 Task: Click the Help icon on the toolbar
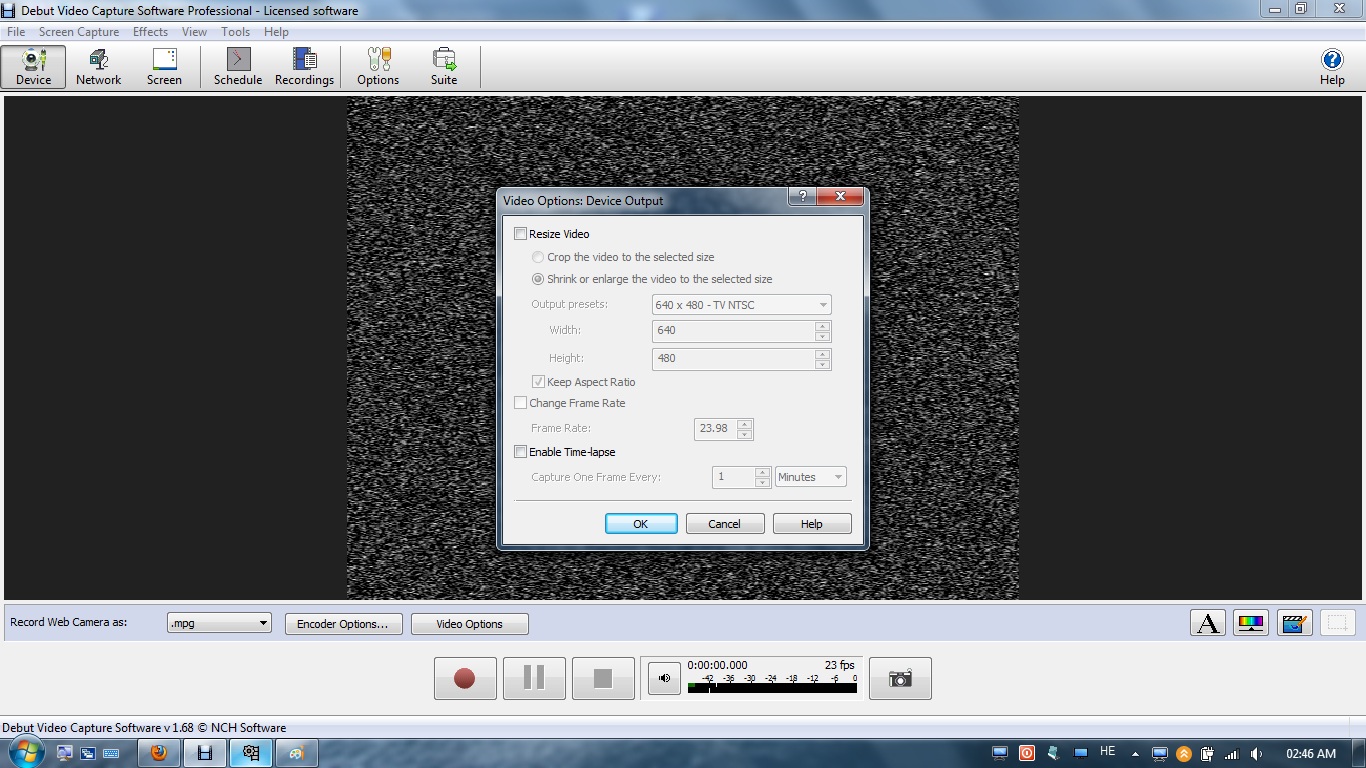click(x=1332, y=67)
